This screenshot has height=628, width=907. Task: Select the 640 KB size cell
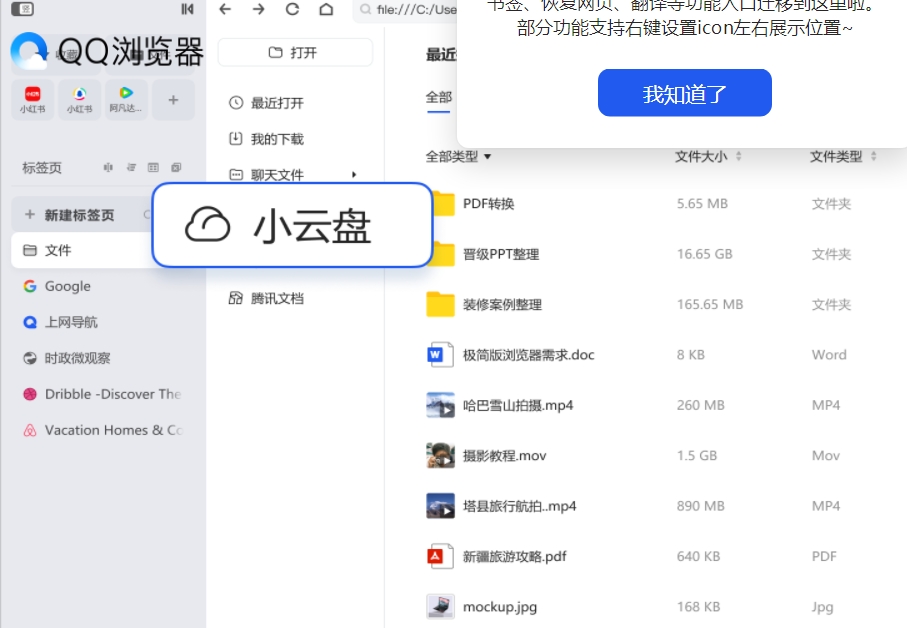(698, 556)
